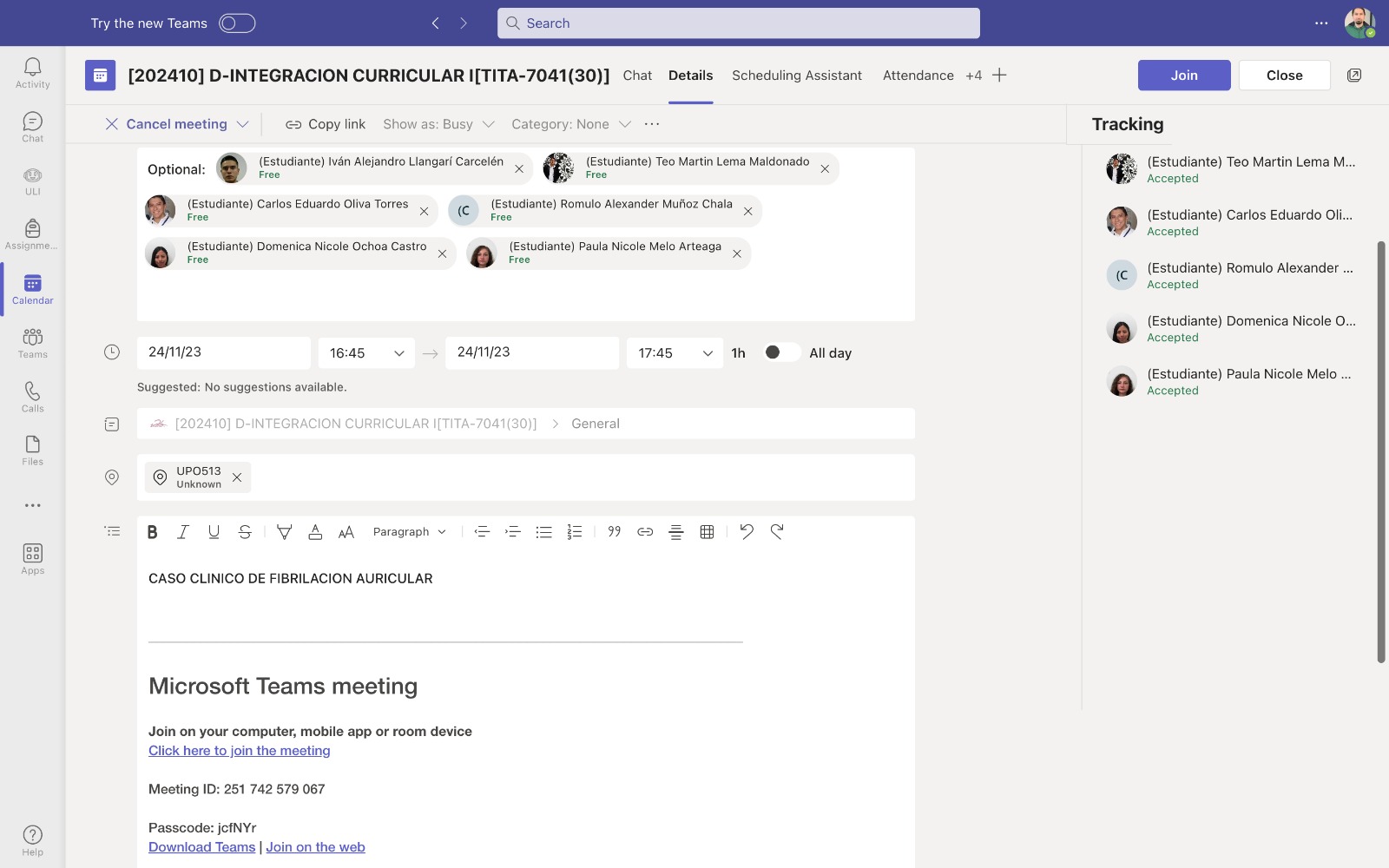Open the start time 16:45 dropdown
Viewport: 1389px width, 868px height.
tap(366, 353)
